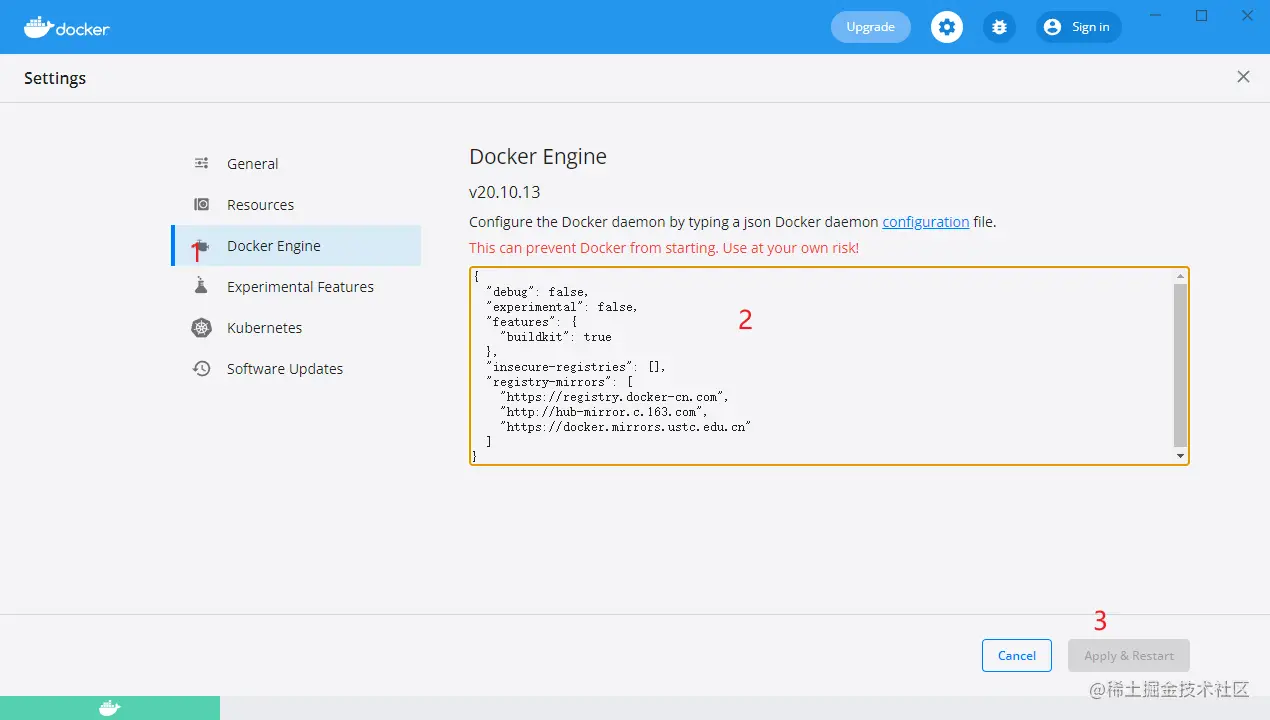Open settings via the gear icon
Image resolution: width=1270 pixels, height=720 pixels.
(x=947, y=27)
